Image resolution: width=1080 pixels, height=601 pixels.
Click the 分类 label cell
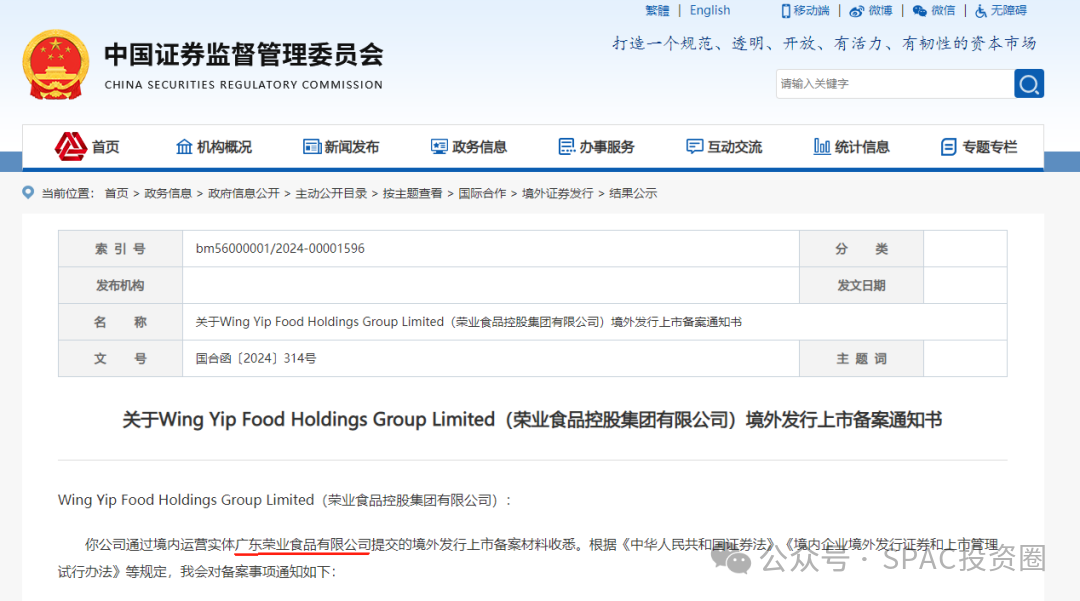tap(861, 249)
